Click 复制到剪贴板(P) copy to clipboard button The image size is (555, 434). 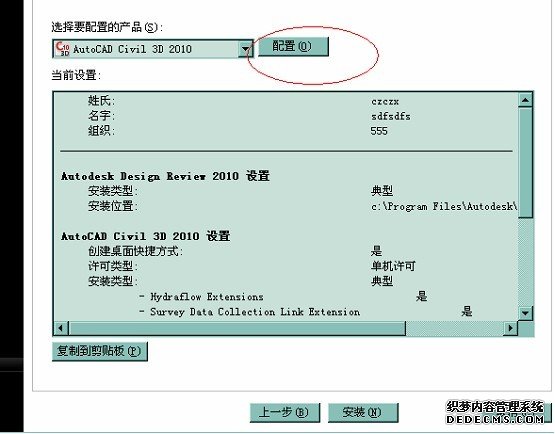pos(99,351)
